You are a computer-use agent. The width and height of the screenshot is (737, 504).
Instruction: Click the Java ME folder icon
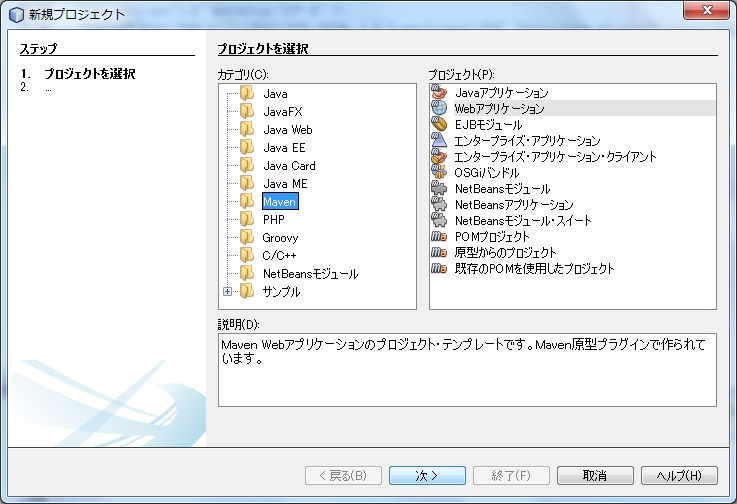coord(247,183)
